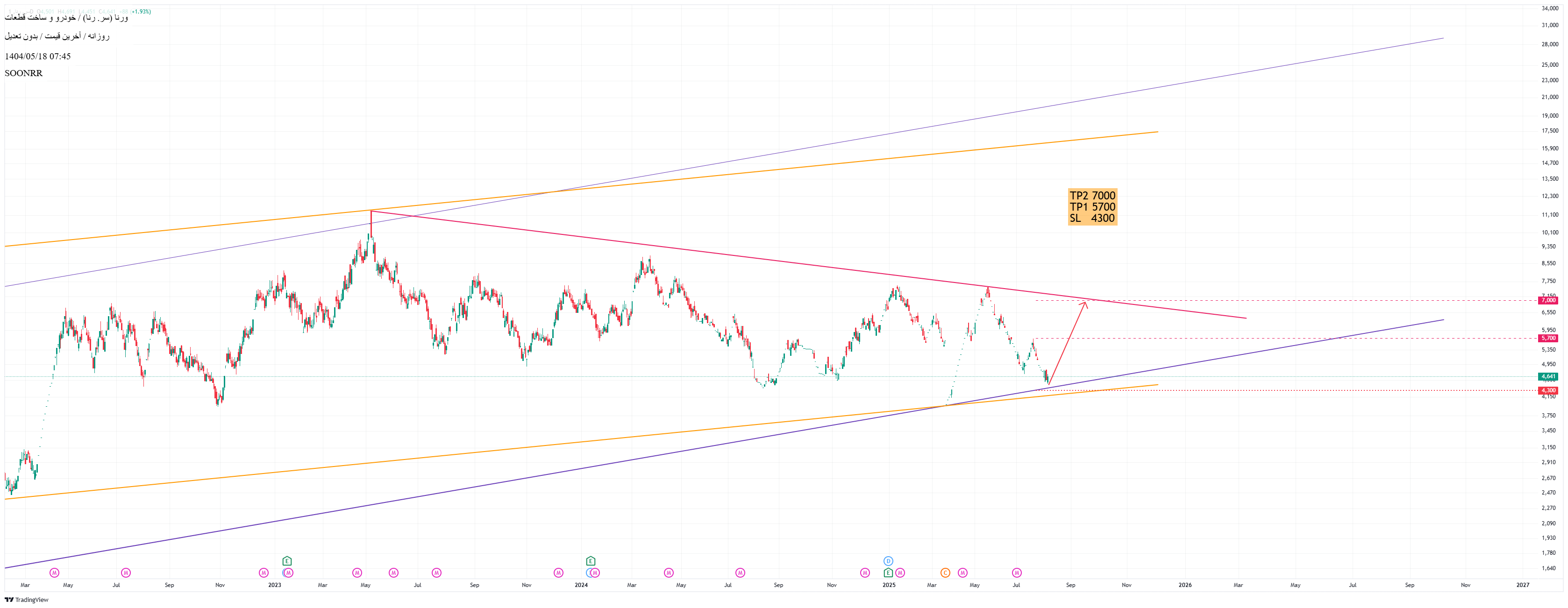Open the blue D dividend marker at 2025

click(888, 561)
